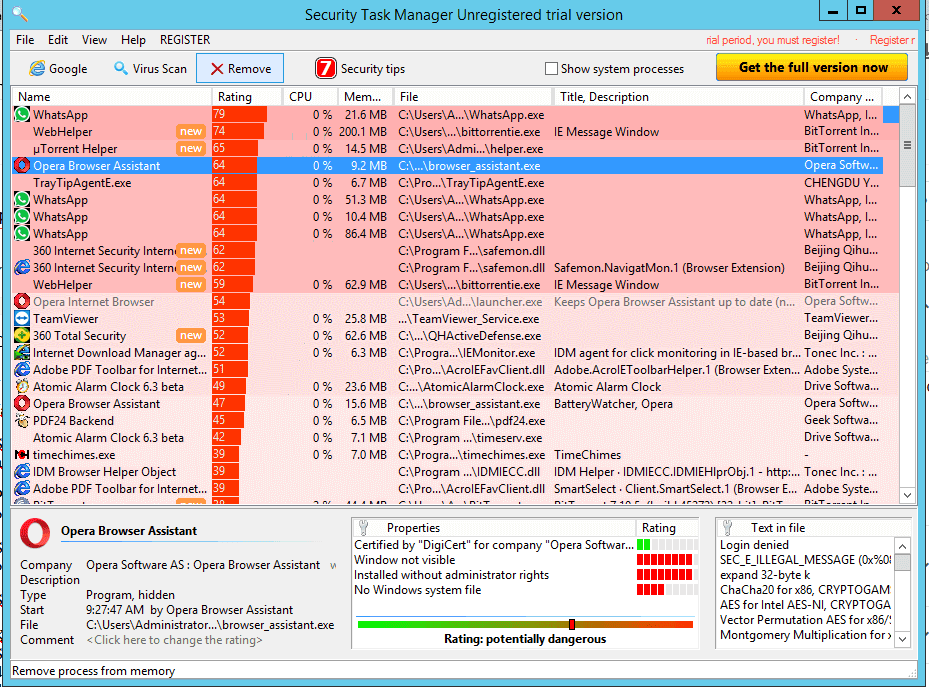Select the TrayTipAgentE.exe row
Viewport: 929px width, 687px height.
coord(447,183)
